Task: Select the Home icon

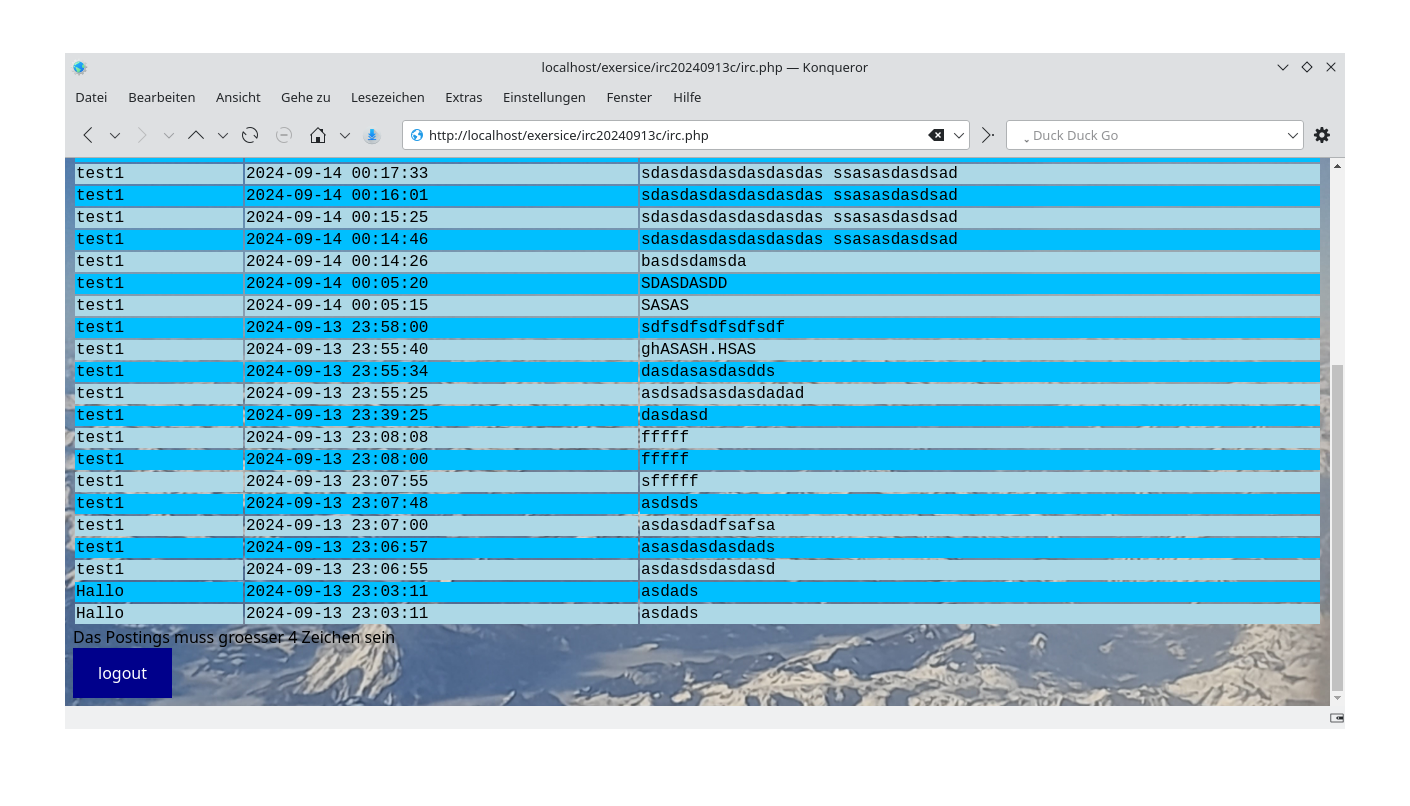Action: click(x=318, y=135)
